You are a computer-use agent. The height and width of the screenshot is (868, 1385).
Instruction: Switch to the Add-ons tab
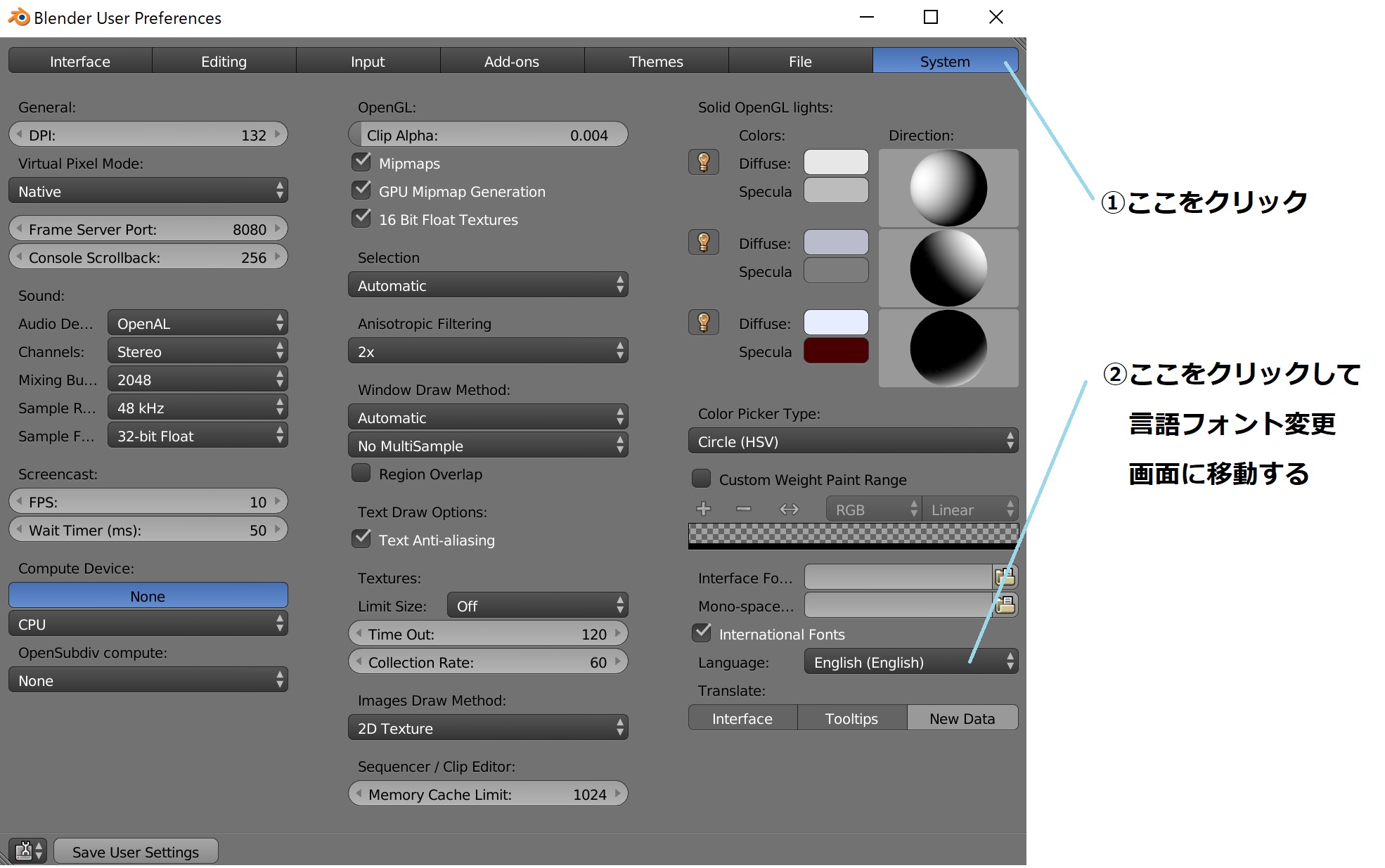coord(513,60)
